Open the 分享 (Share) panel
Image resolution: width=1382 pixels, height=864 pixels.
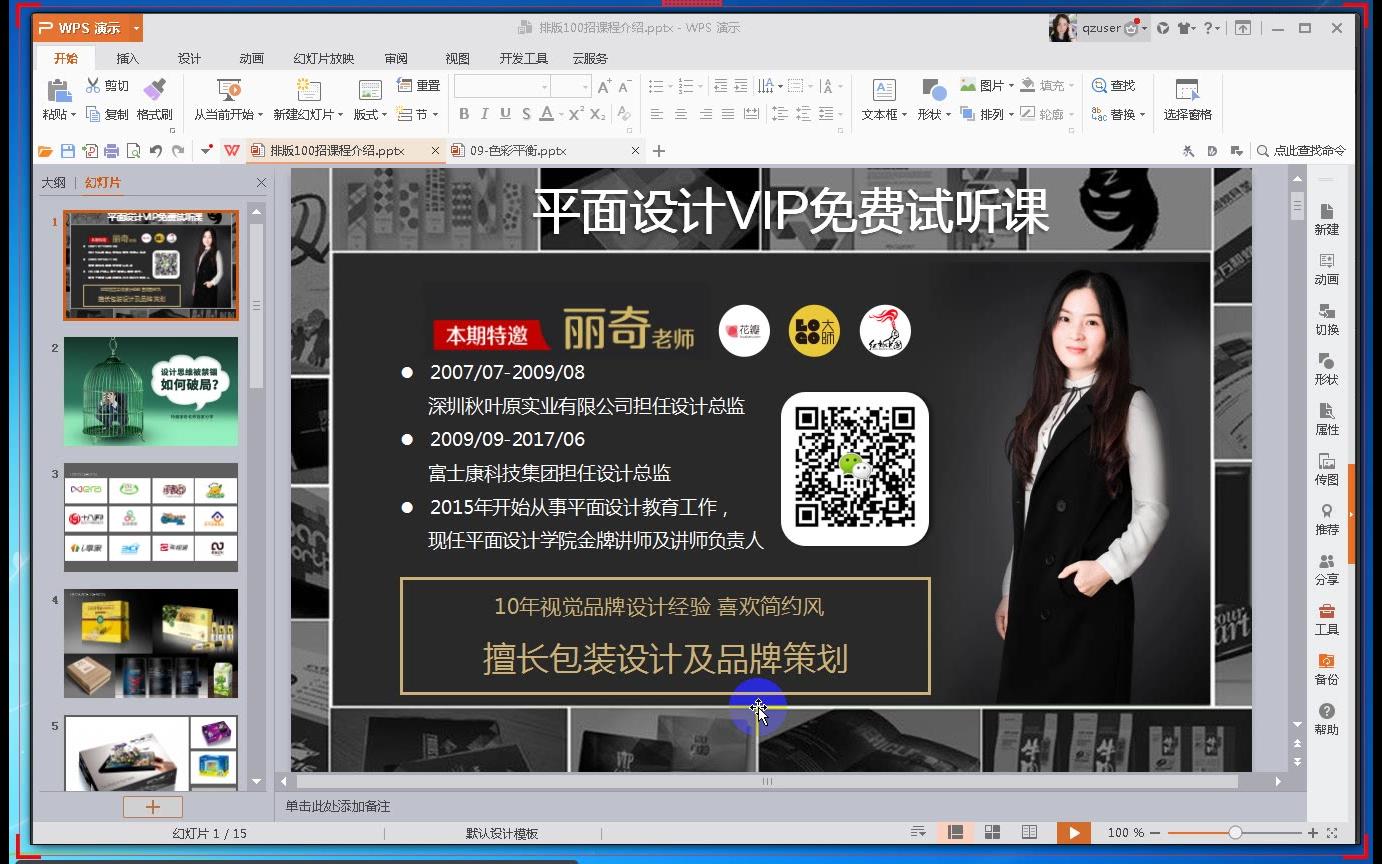coord(1326,570)
